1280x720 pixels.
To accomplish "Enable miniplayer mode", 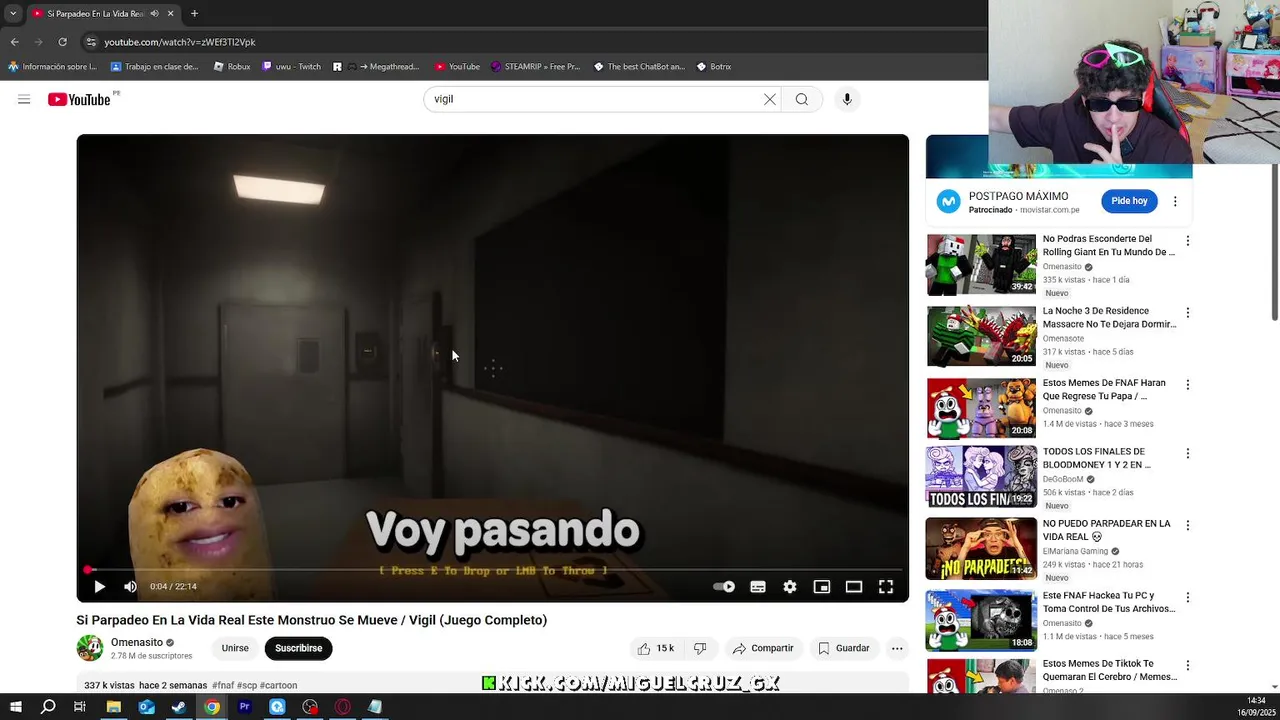I will click(822, 587).
